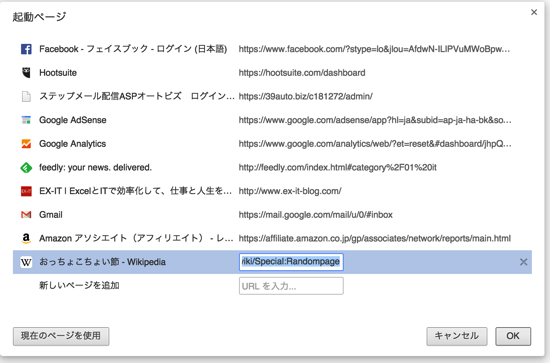Click the 新しいページを追加 label
550x363 pixels.
(x=79, y=285)
